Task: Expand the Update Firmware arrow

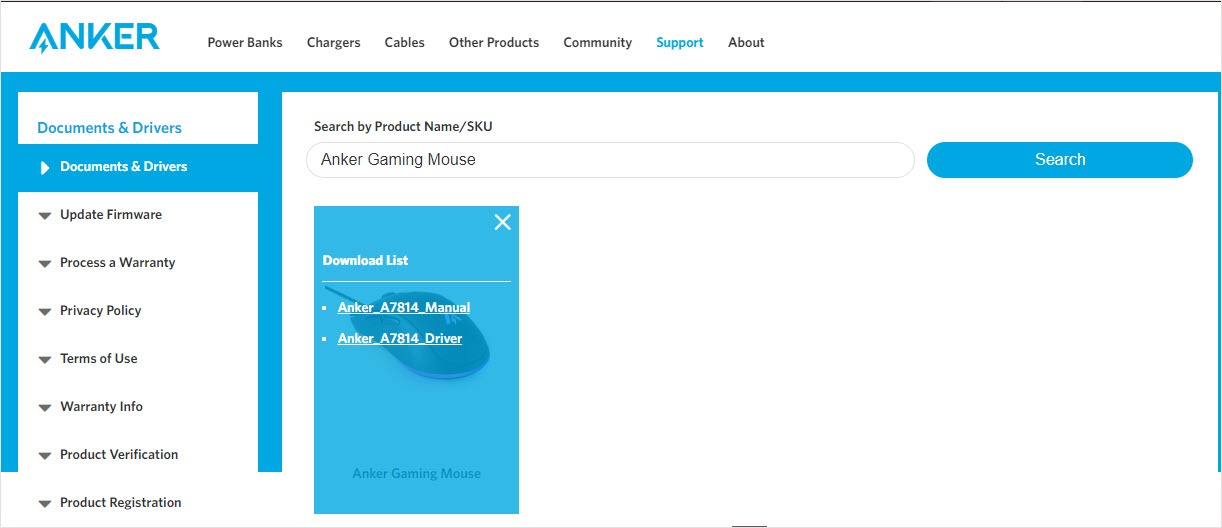Action: [44, 216]
